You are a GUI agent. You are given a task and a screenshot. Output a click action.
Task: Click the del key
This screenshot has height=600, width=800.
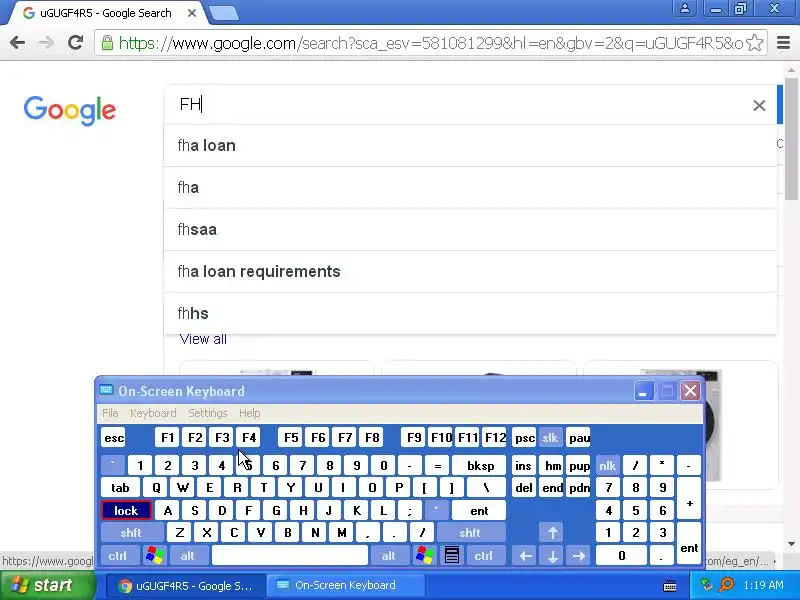pyautogui.click(x=524, y=488)
